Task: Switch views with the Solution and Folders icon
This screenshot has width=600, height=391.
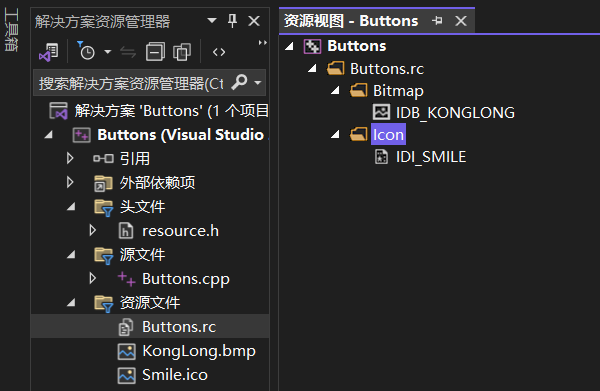Action: (x=49, y=52)
